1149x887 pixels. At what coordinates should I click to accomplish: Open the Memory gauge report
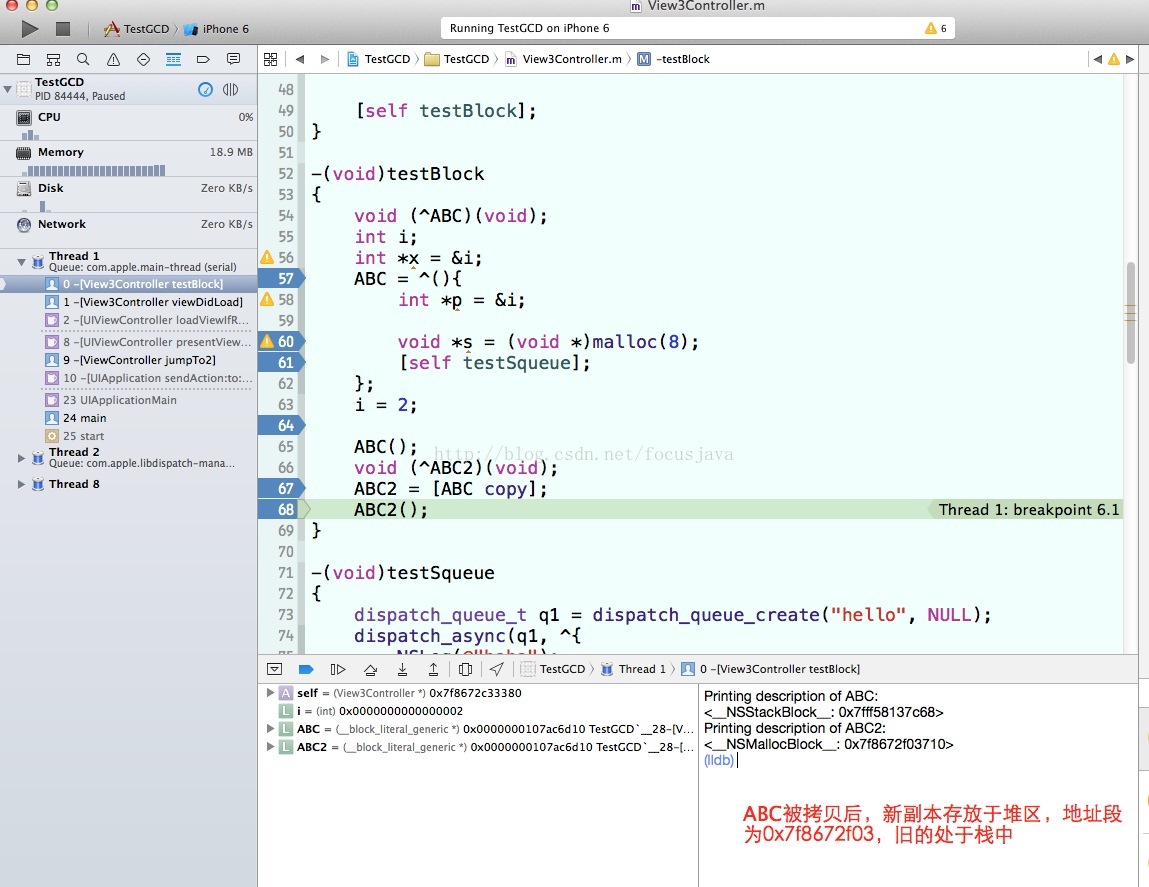(128, 159)
